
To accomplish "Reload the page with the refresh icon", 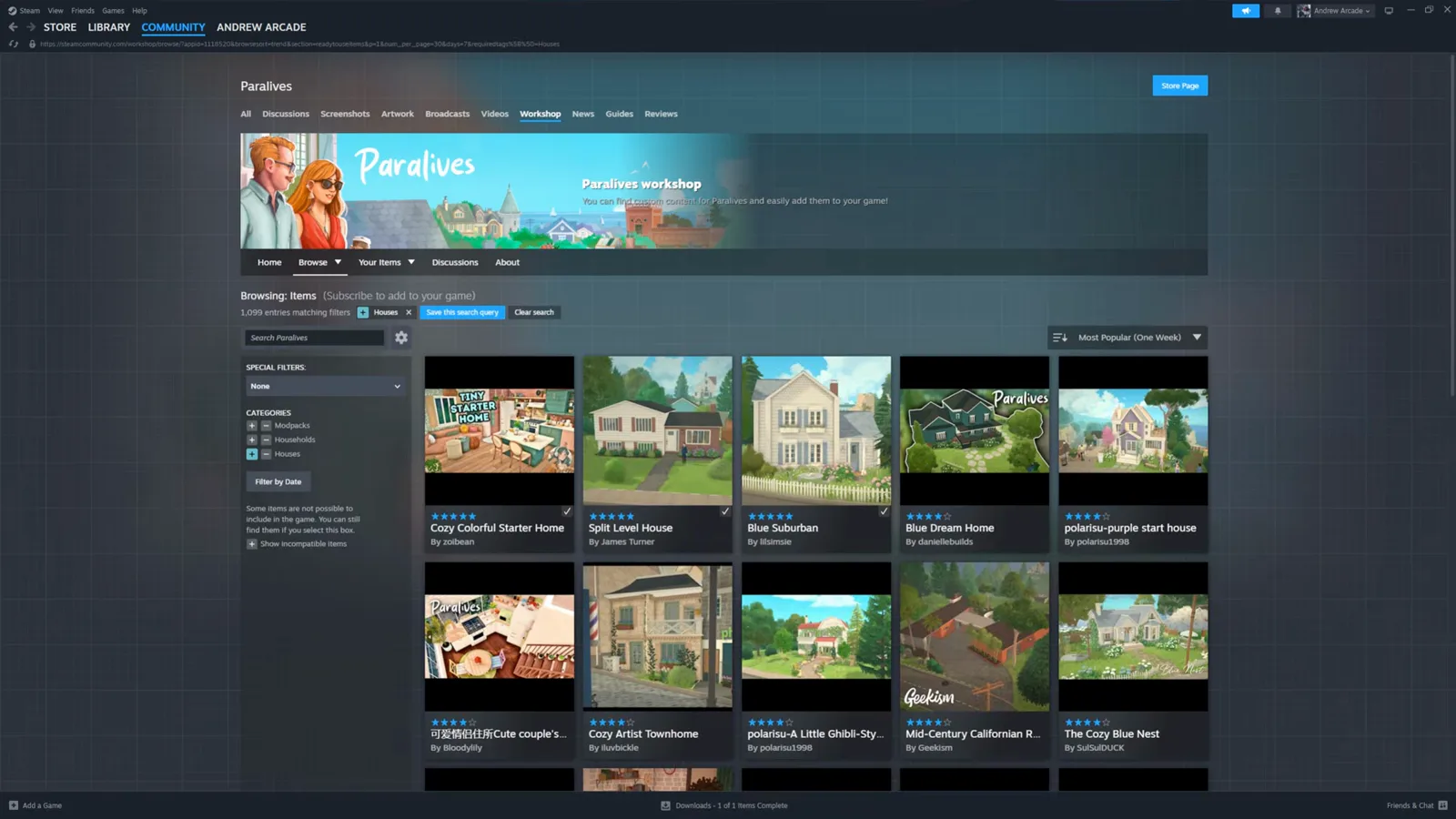I will click(14, 44).
